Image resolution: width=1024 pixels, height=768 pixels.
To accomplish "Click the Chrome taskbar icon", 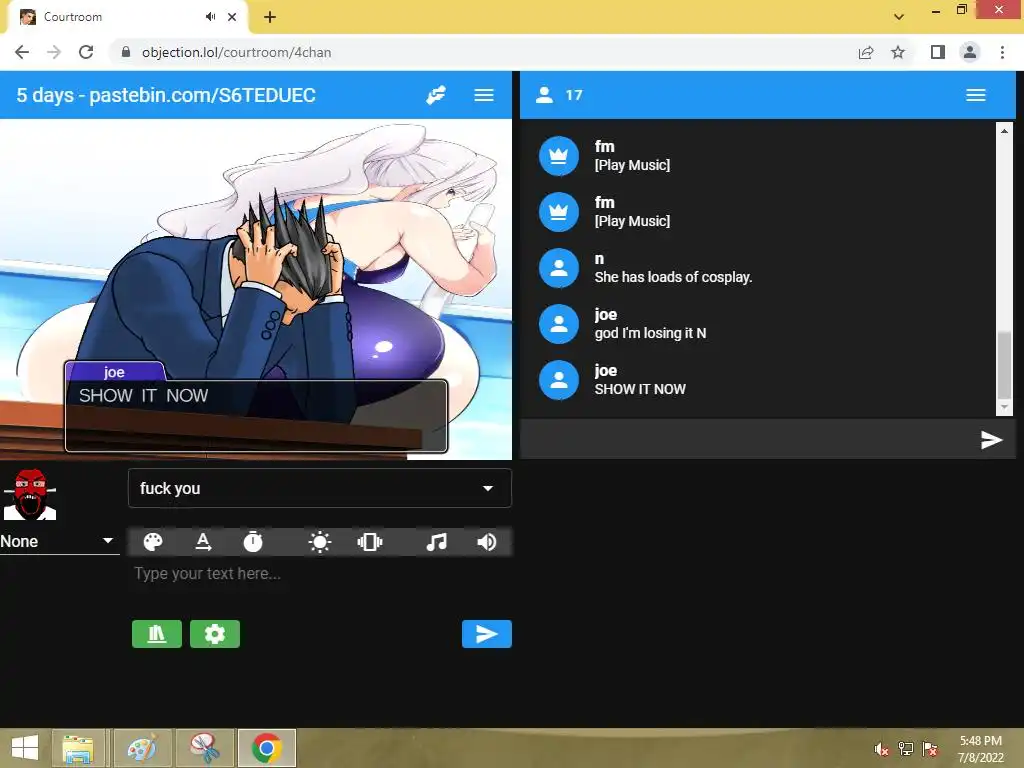I will pyautogui.click(x=266, y=748).
